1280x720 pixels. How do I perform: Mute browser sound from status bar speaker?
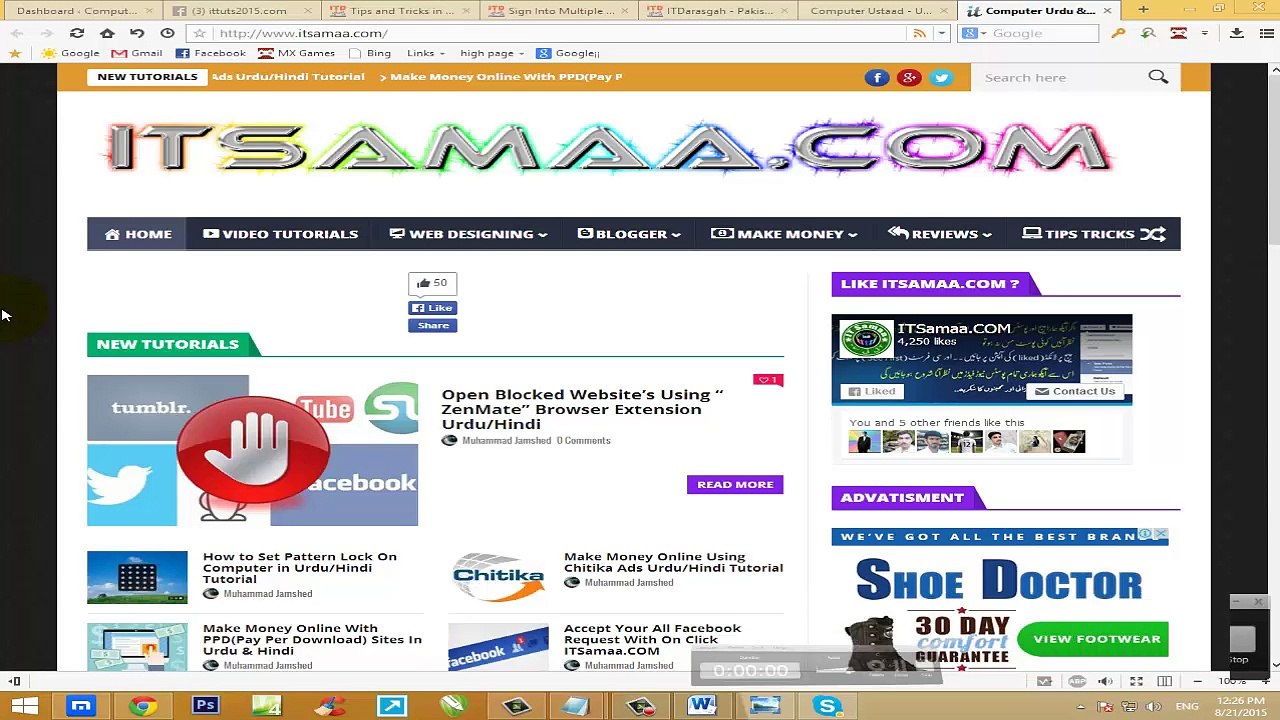(1105, 681)
